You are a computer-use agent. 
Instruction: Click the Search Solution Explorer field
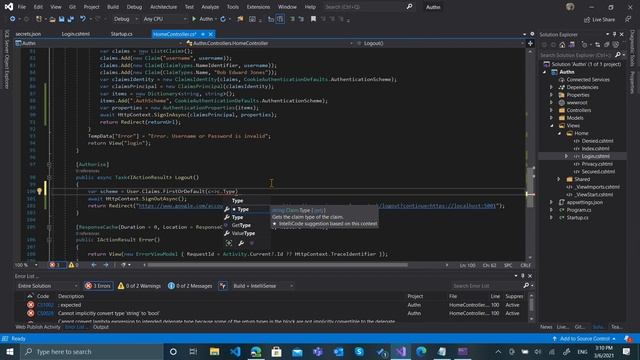click(576, 55)
